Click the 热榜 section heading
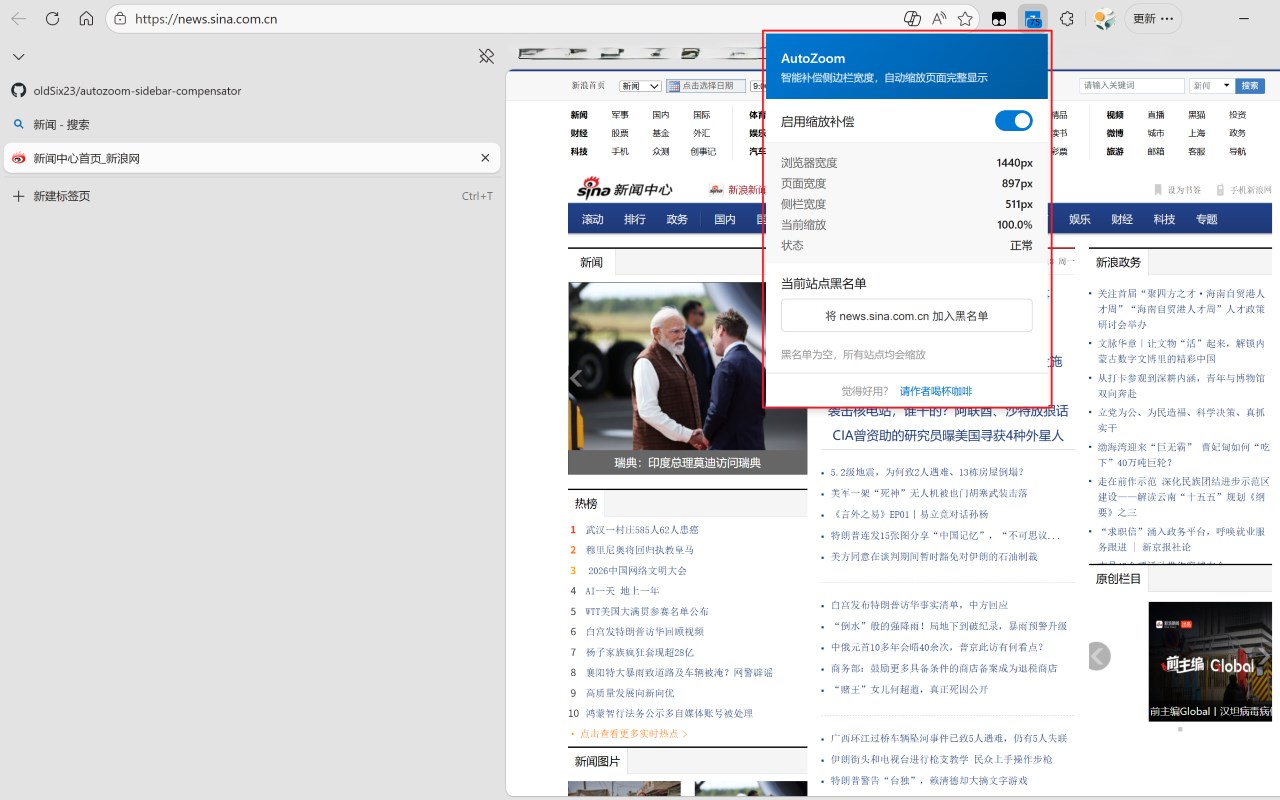Viewport: 1280px width, 800px height. 586,503
